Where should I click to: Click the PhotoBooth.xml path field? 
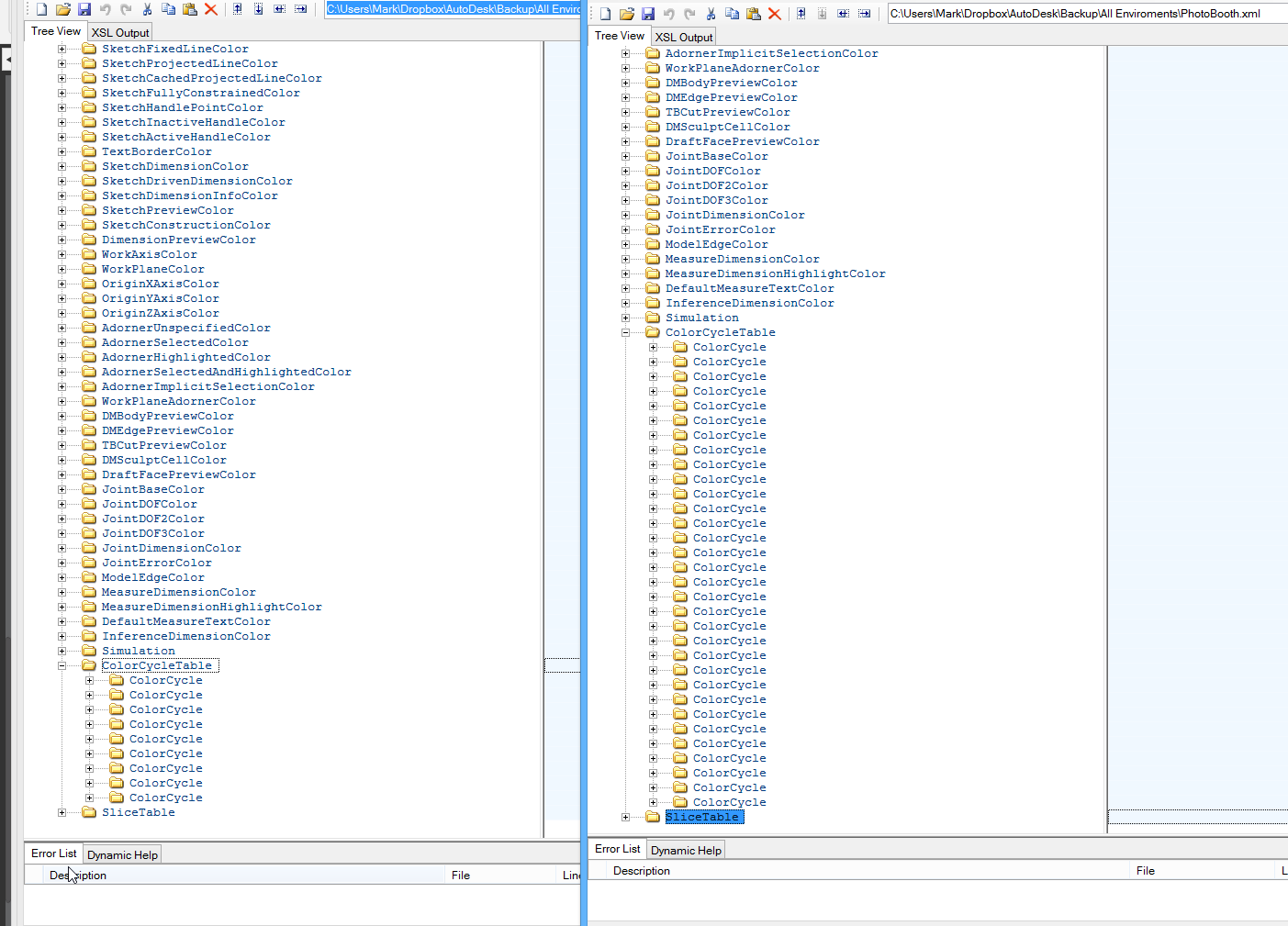tap(1087, 14)
